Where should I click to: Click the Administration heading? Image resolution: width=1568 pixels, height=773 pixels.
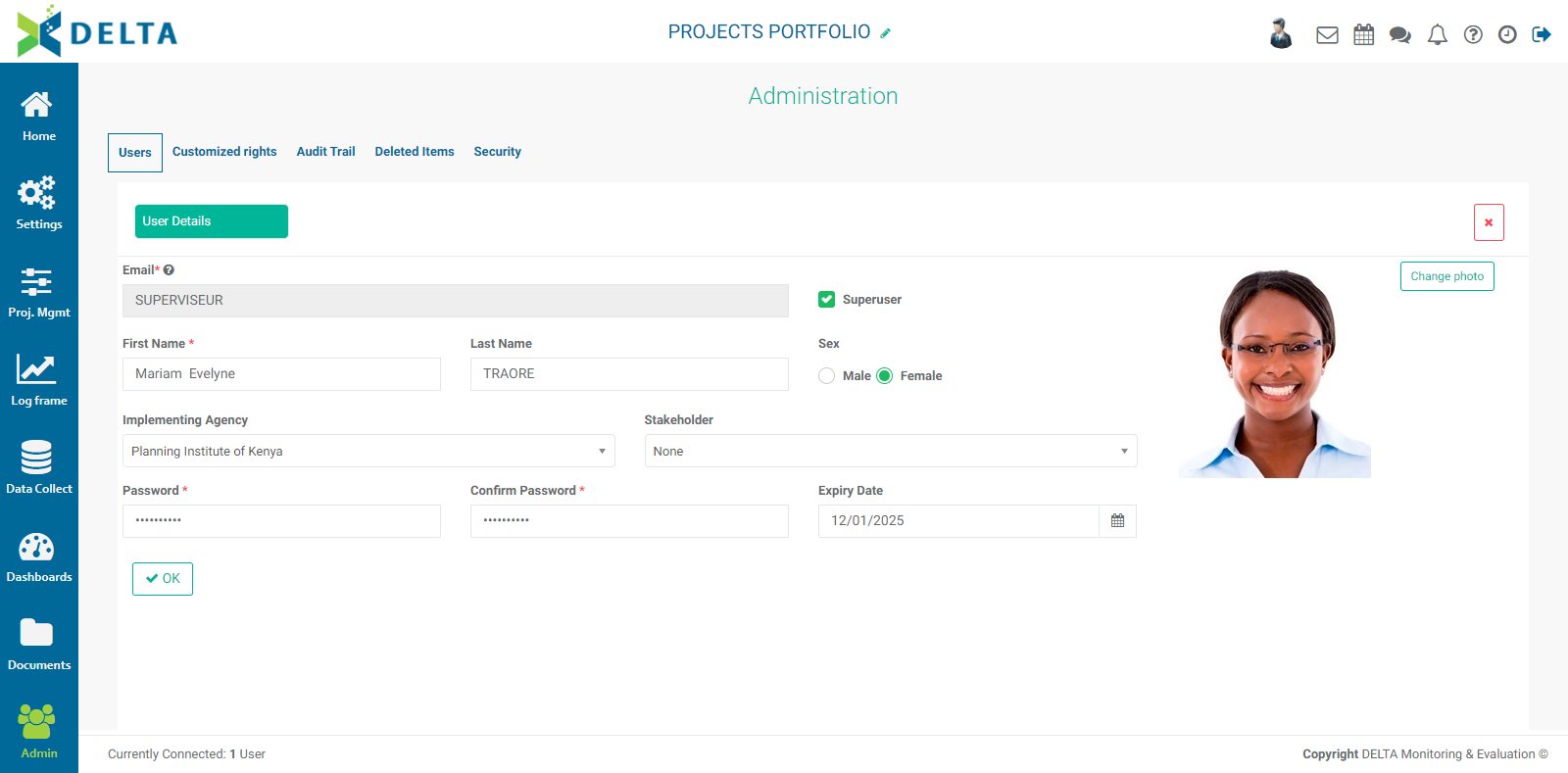point(823,96)
